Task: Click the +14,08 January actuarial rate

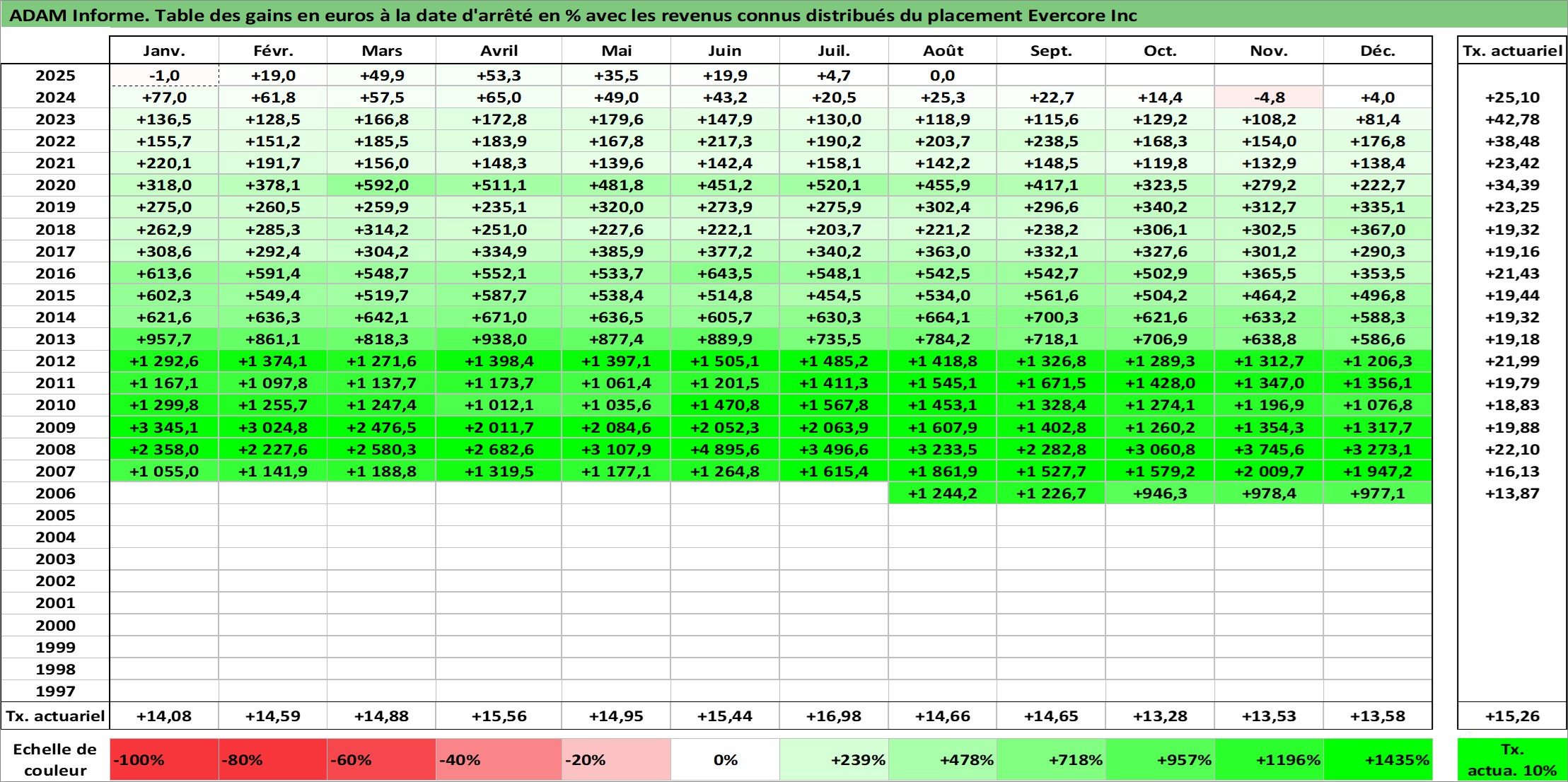Action: [164, 716]
